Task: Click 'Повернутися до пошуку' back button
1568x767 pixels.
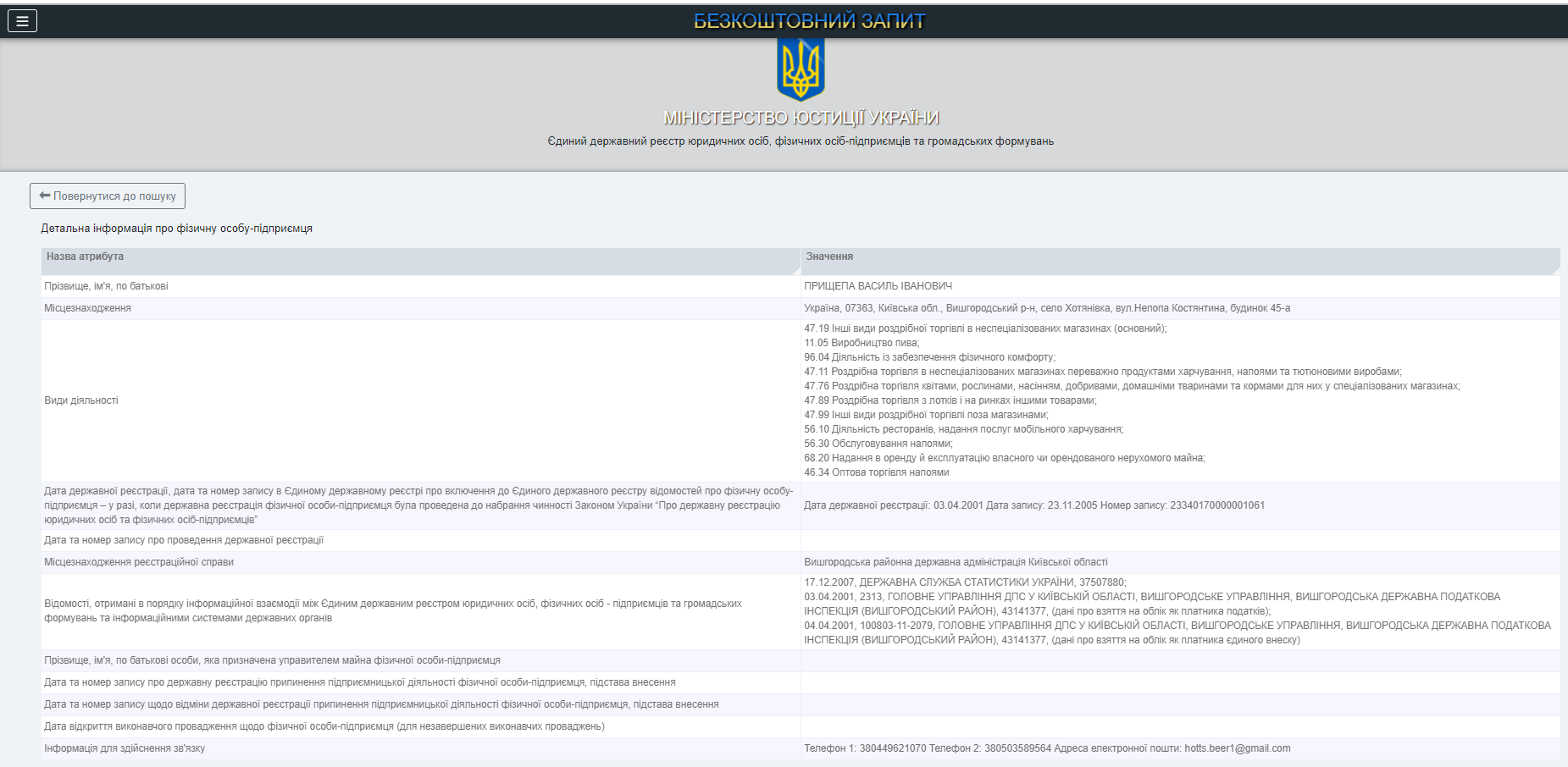Action: (108, 196)
